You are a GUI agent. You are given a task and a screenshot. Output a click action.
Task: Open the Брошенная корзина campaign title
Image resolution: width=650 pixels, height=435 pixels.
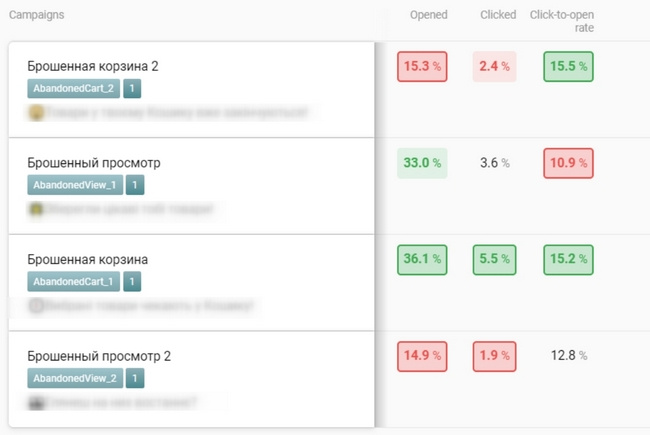(x=87, y=260)
